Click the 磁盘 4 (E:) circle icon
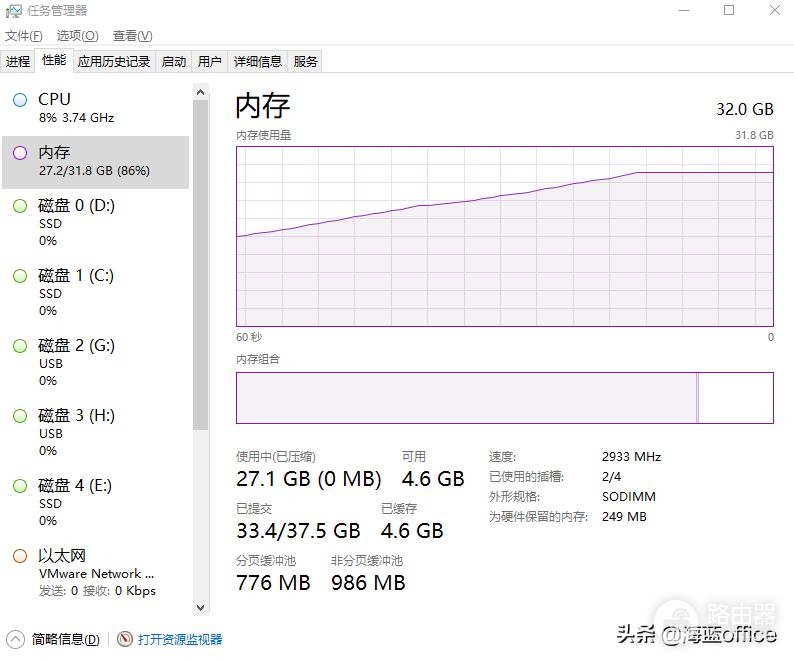Image resolution: width=794 pixels, height=662 pixels. point(20,486)
